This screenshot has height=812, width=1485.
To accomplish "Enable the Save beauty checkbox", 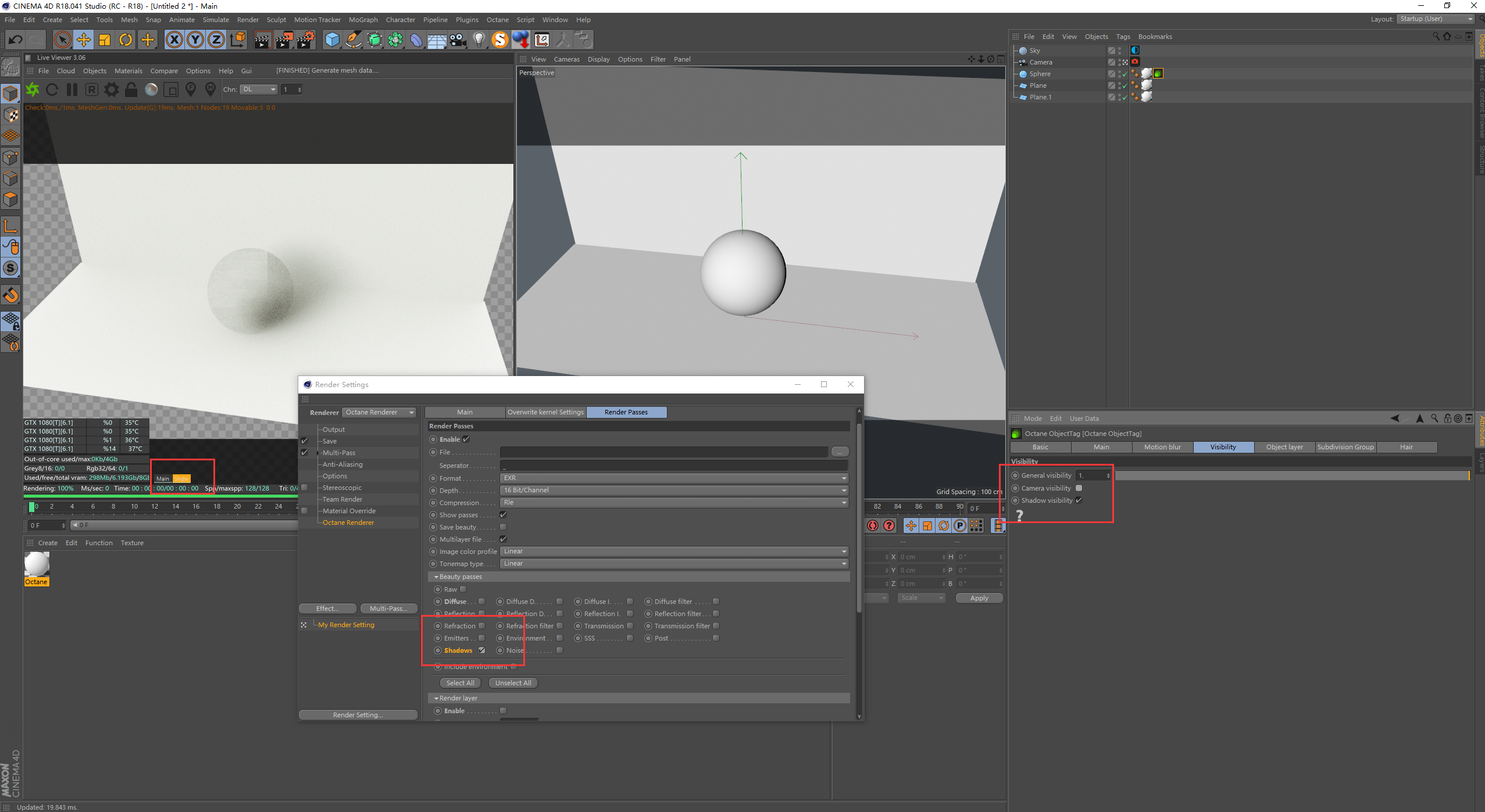I will coord(503,527).
